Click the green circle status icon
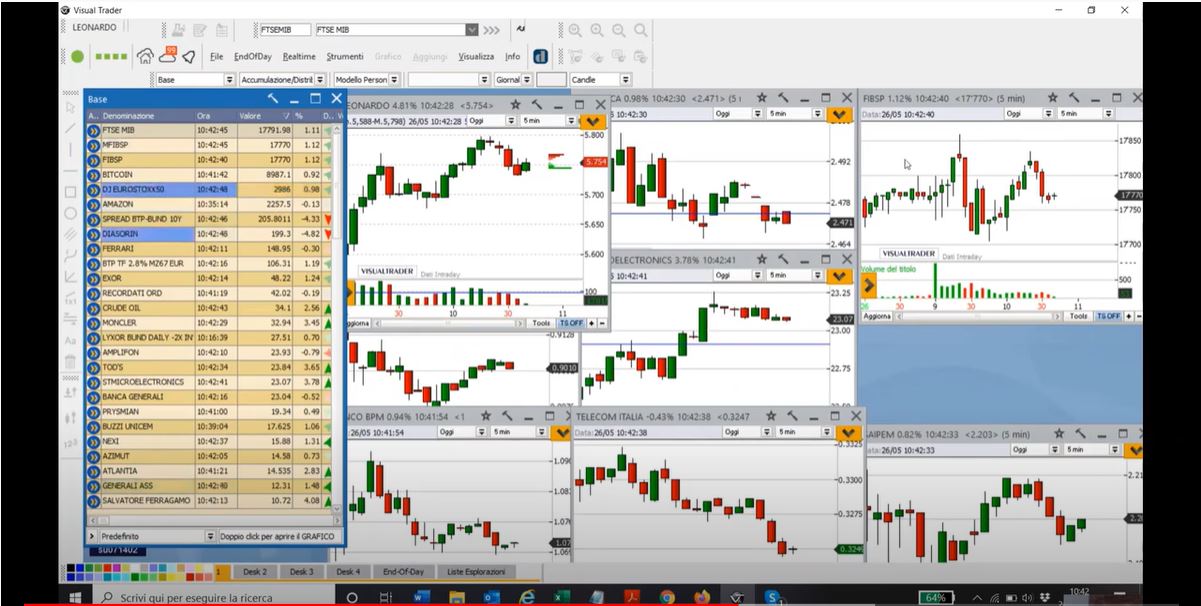1201x606 pixels. coord(78,57)
